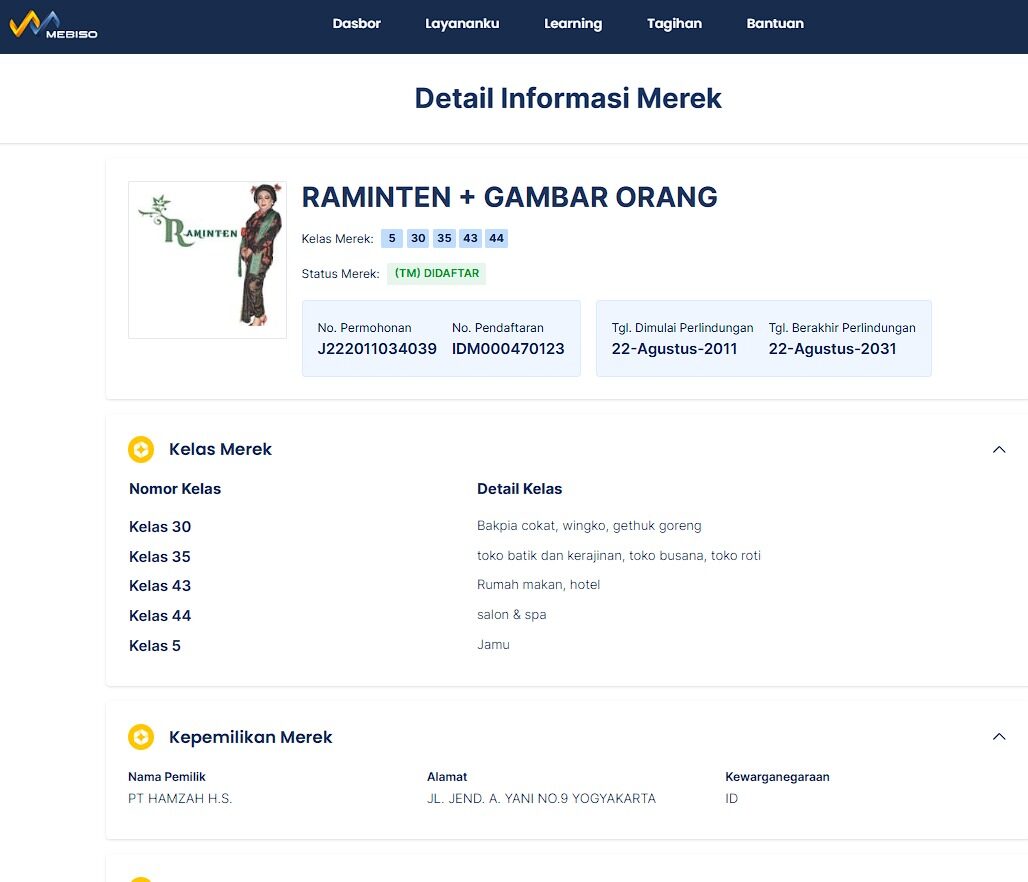The width and height of the screenshot is (1028, 882).
Task: Click the (TM) DIDAFTAR status badge
Action: [437, 273]
